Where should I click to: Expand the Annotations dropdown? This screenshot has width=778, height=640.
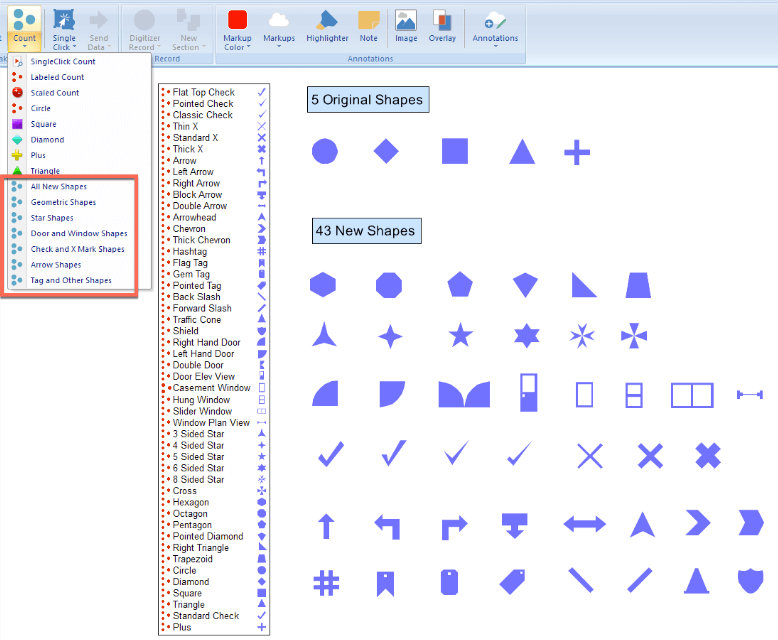coord(495,28)
